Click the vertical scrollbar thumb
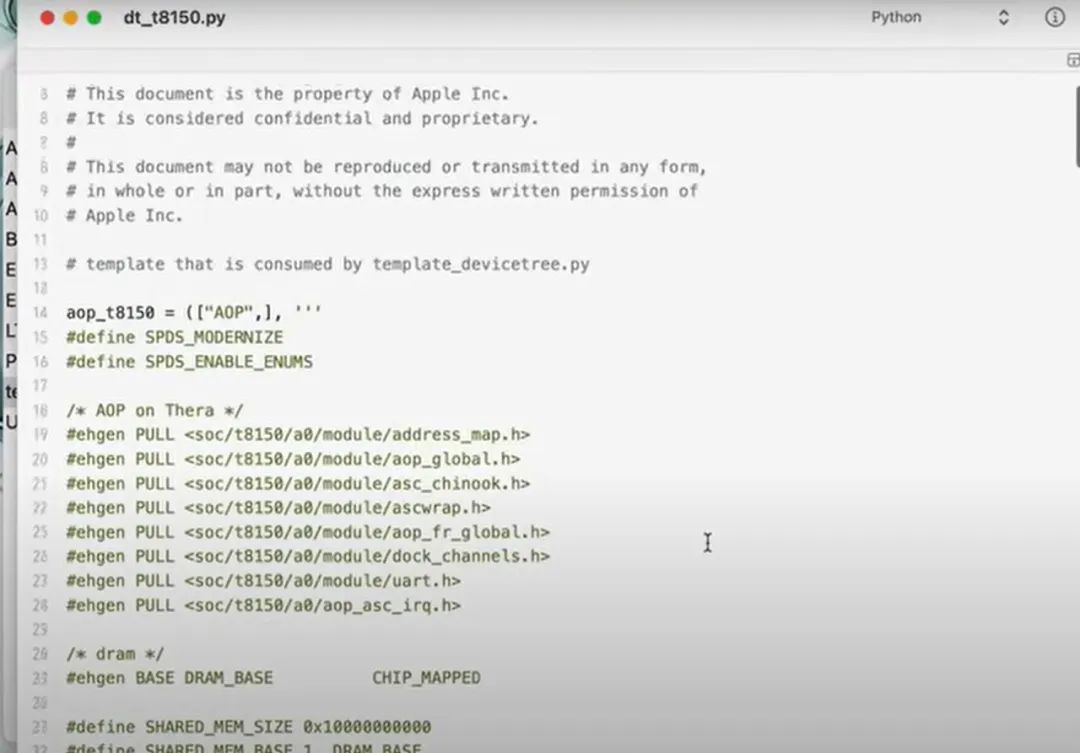 1077,126
